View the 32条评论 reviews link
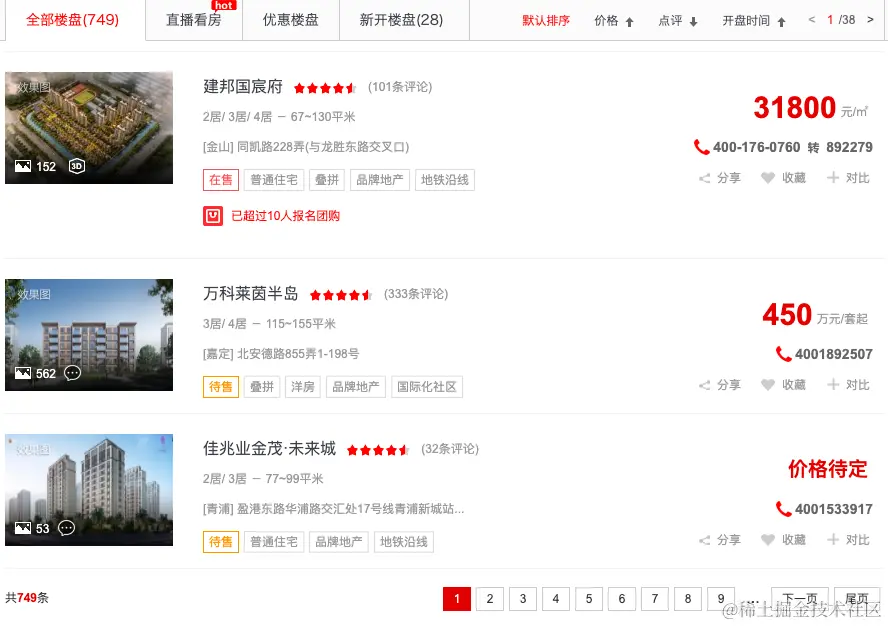 pyautogui.click(x=450, y=449)
